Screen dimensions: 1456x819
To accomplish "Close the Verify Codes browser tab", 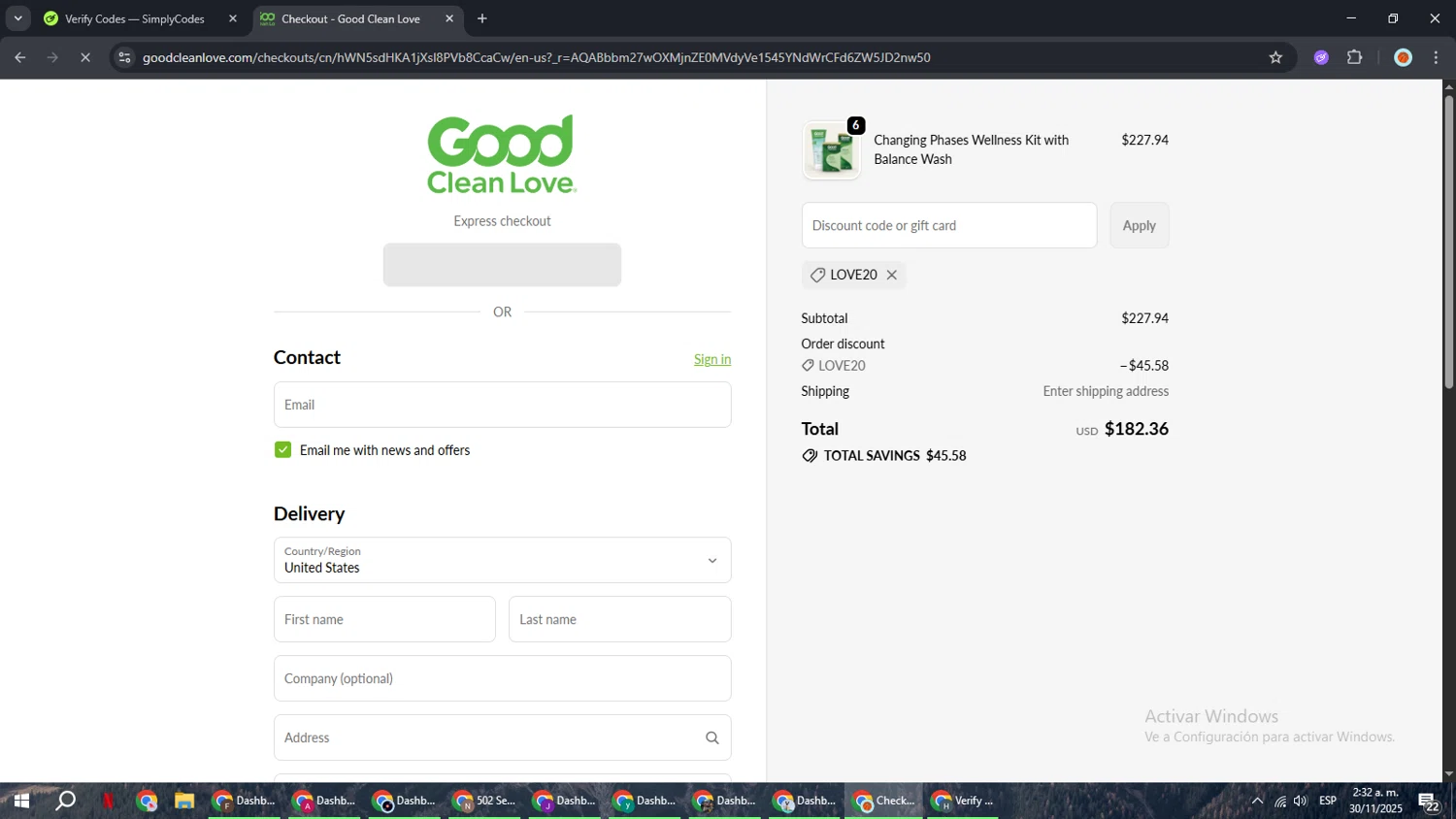I will 233,18.
